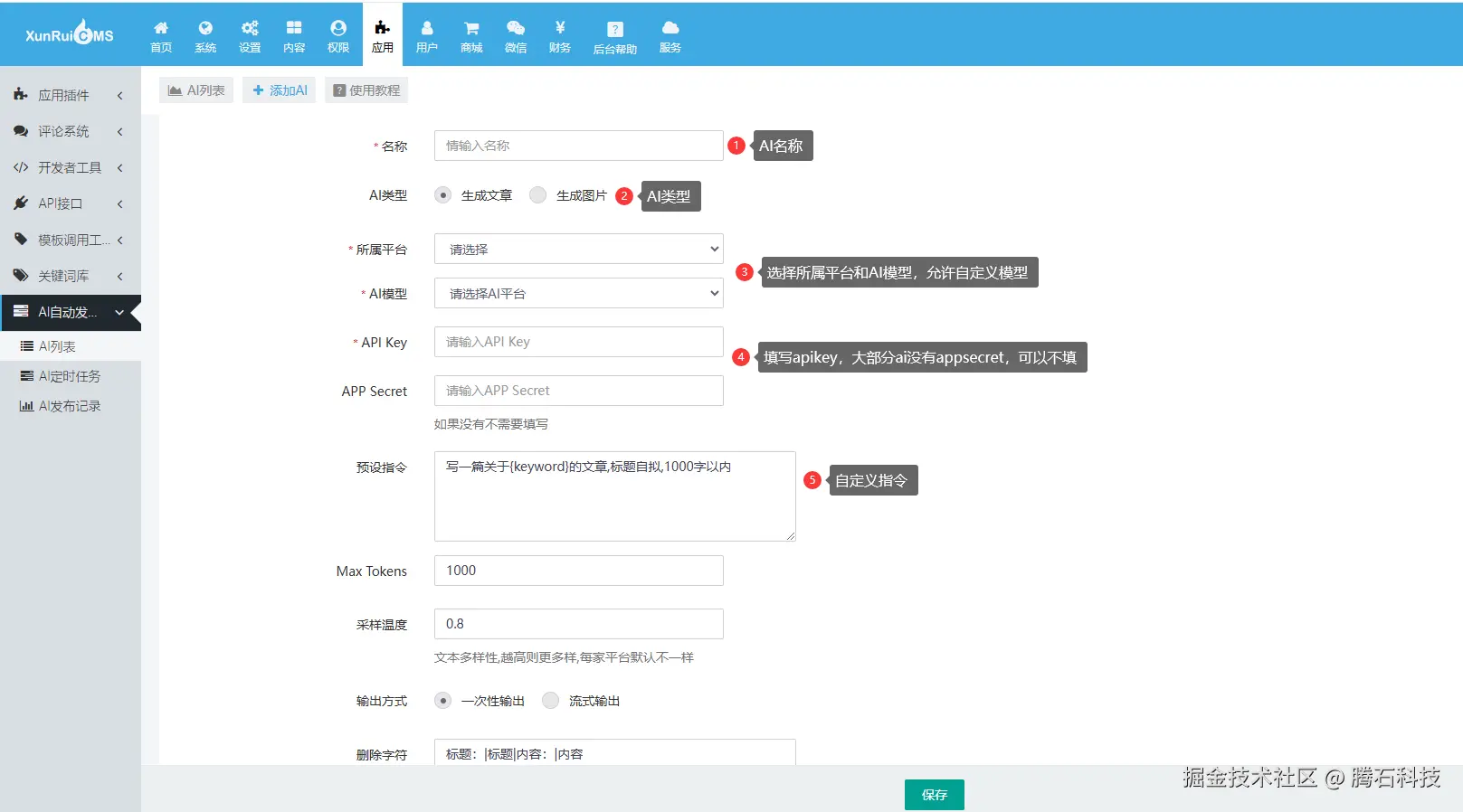Click the 保存 save button

click(935, 795)
